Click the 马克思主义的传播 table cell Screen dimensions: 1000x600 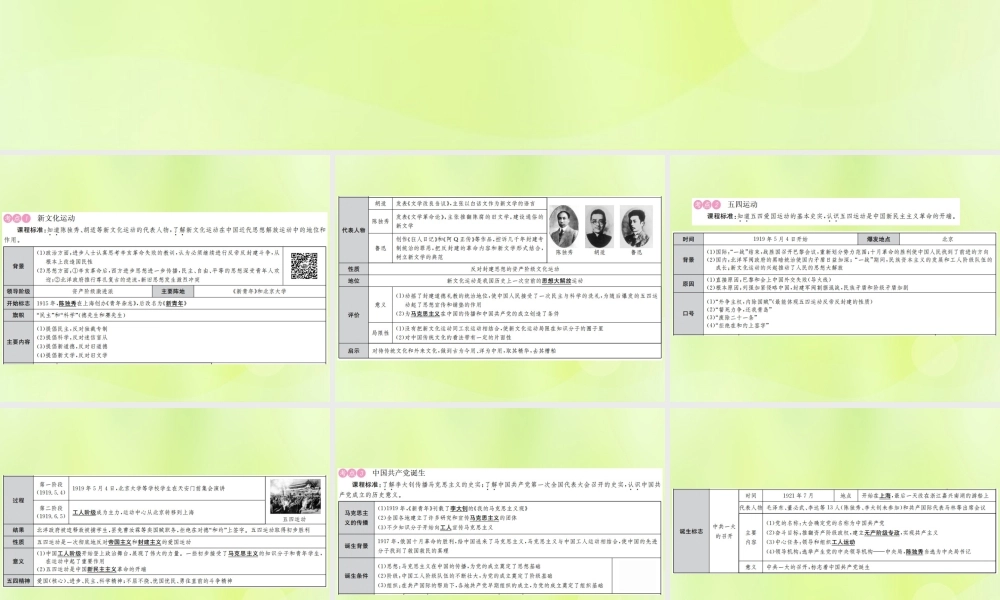pyautogui.click(x=356, y=518)
